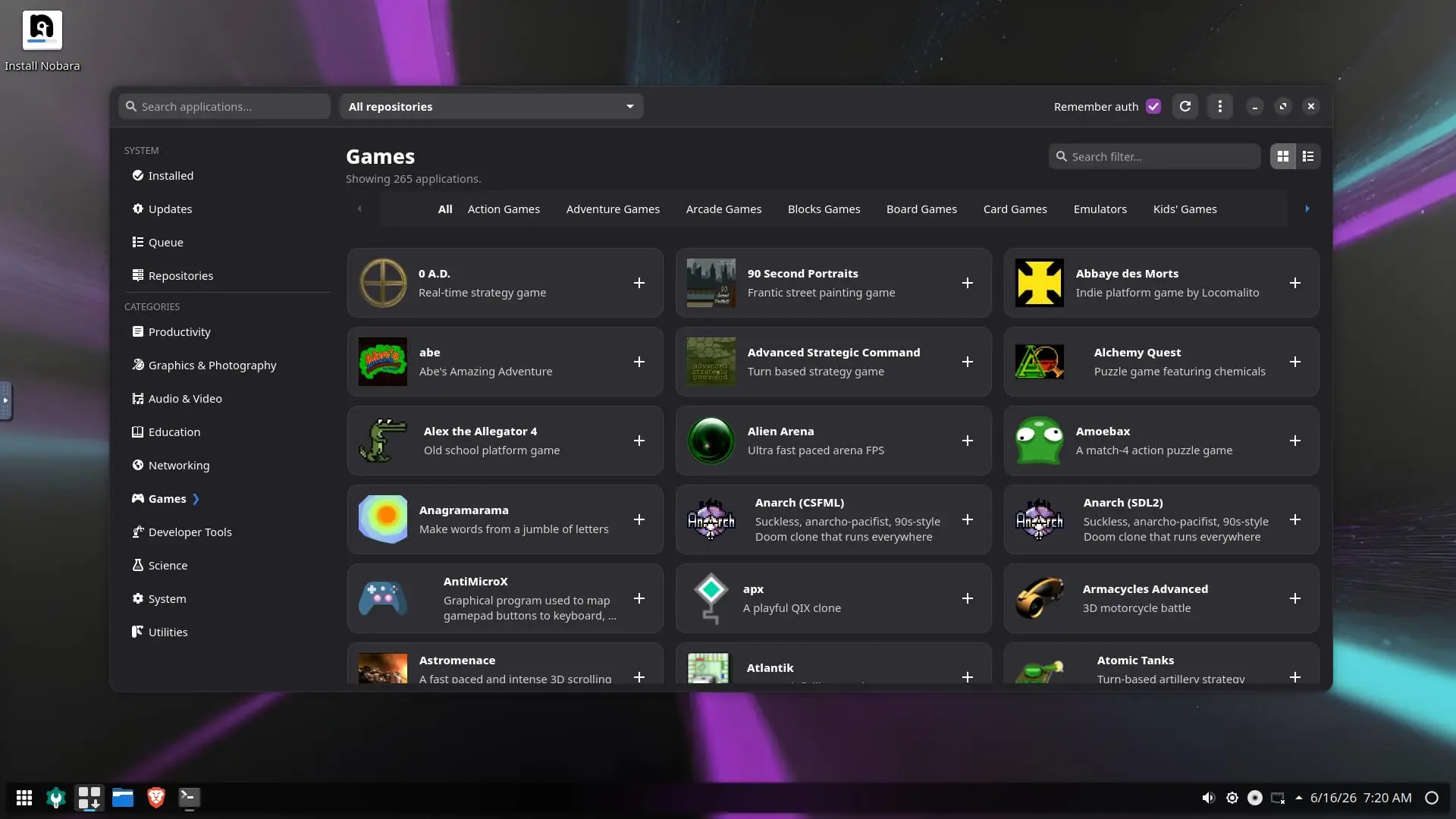This screenshot has height=819, width=1456.
Task: Toggle the Remember auth checkbox
Action: (1153, 106)
